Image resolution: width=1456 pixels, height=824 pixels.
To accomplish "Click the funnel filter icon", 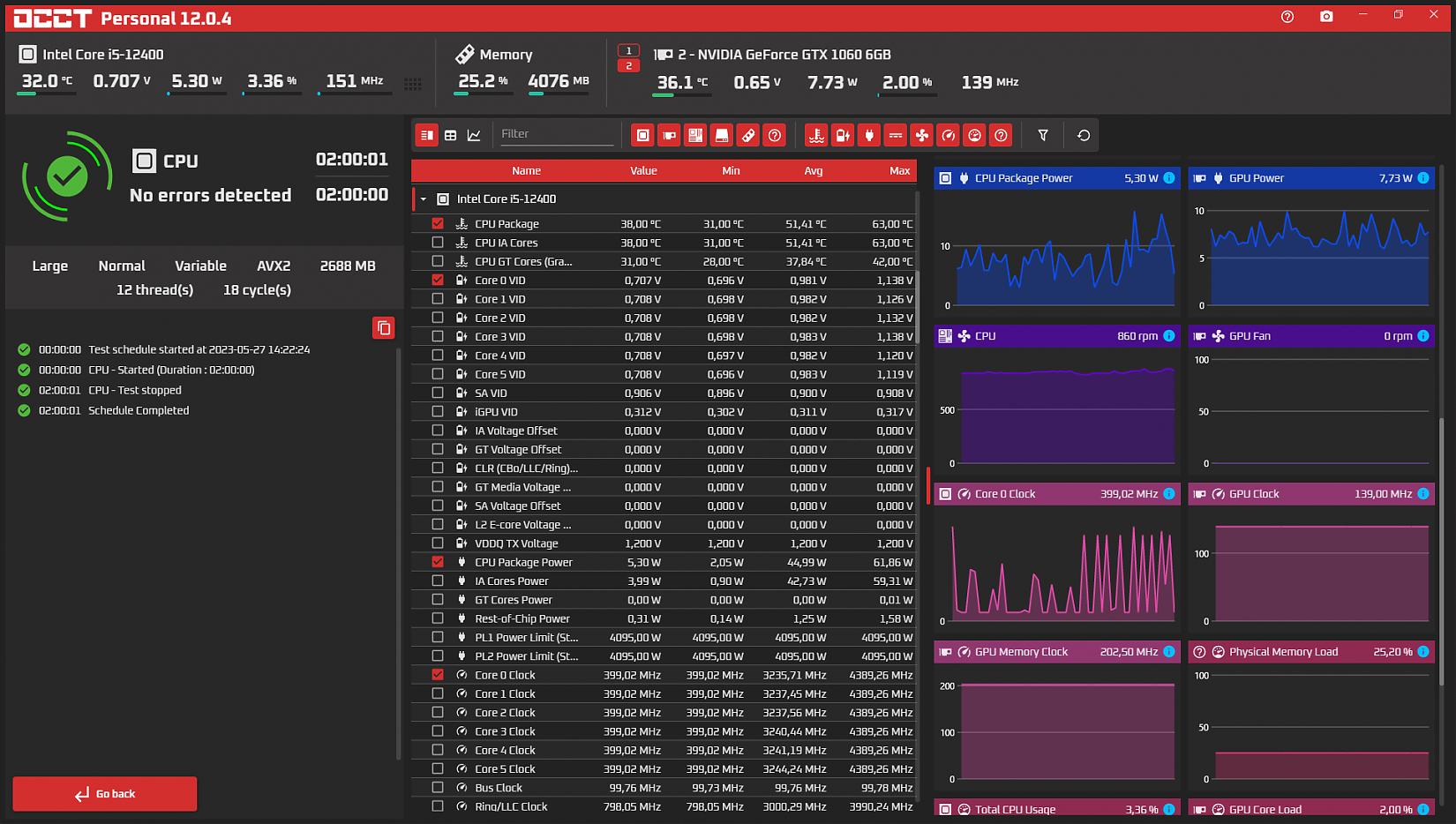I will click(1043, 135).
